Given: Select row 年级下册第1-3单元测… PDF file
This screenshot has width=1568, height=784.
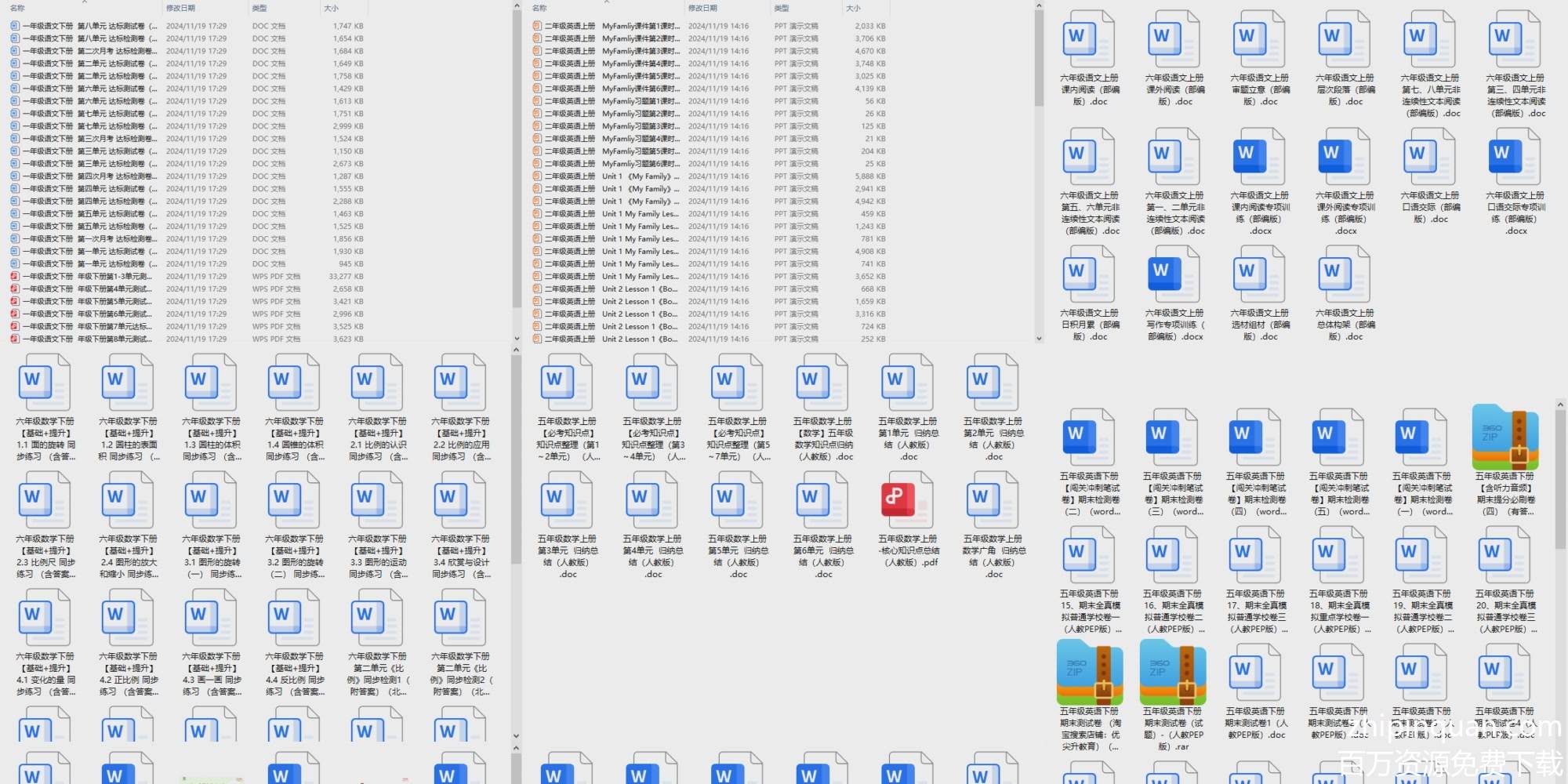Looking at the screenshot, I should pyautogui.click(x=187, y=277).
